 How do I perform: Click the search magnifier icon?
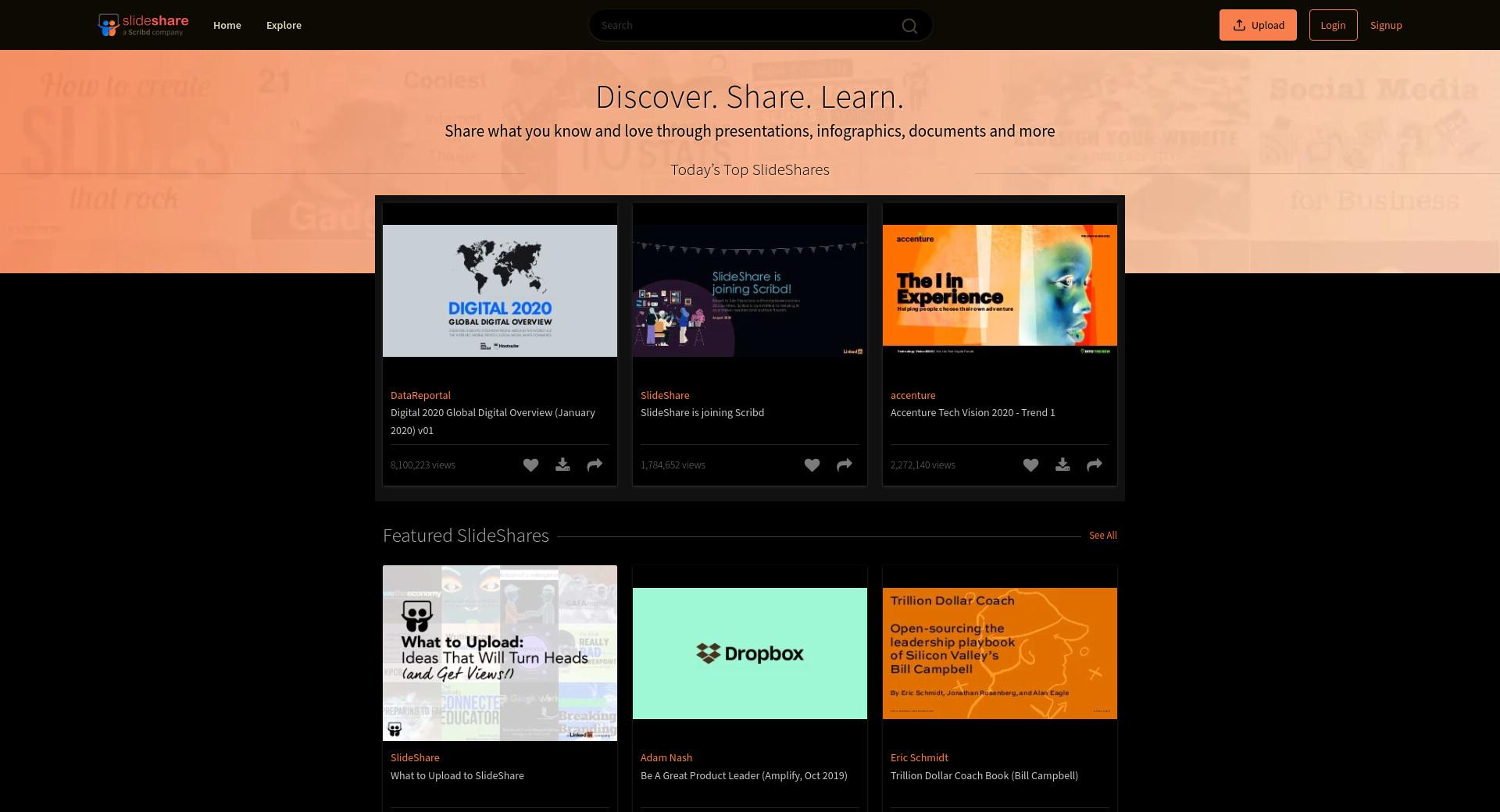(x=909, y=26)
